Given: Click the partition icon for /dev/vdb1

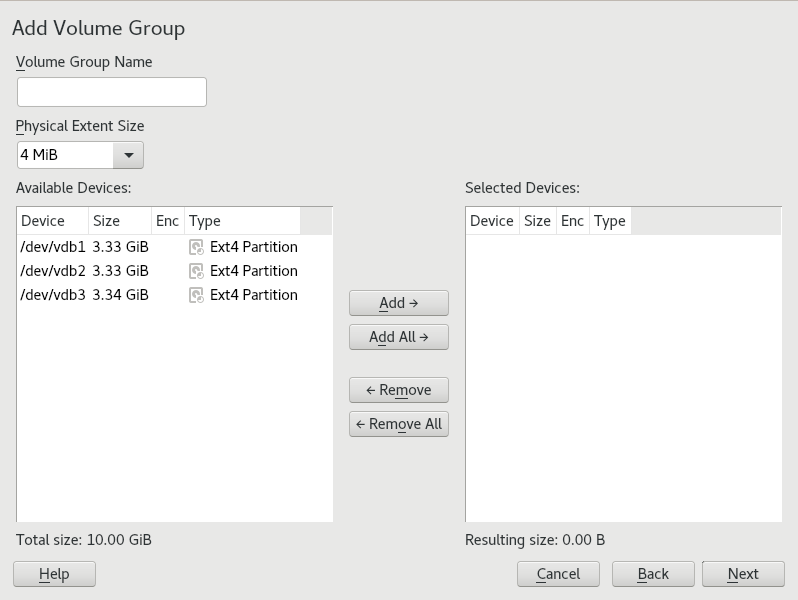Looking at the screenshot, I should click(197, 247).
